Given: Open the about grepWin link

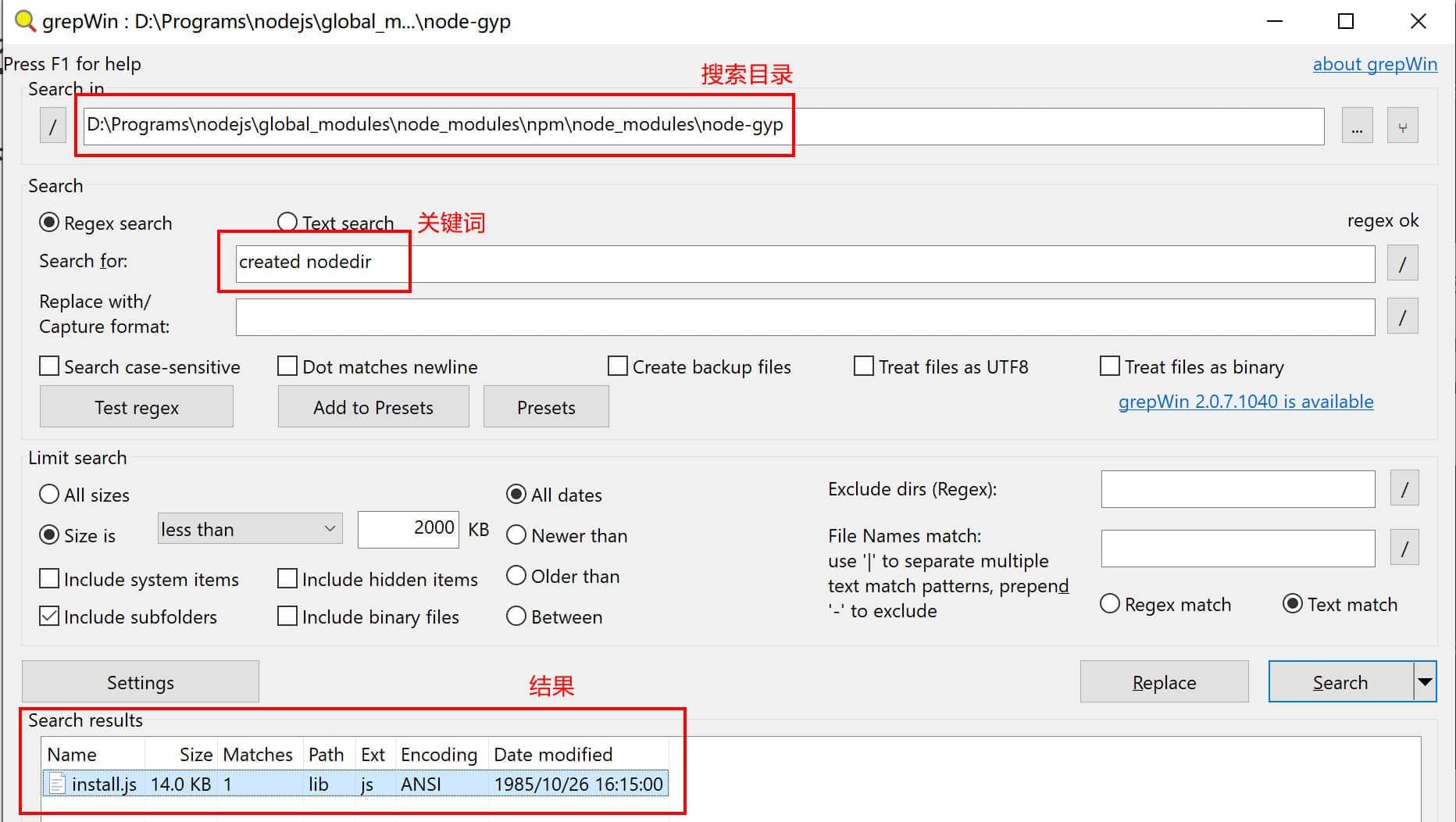Looking at the screenshot, I should point(1375,64).
